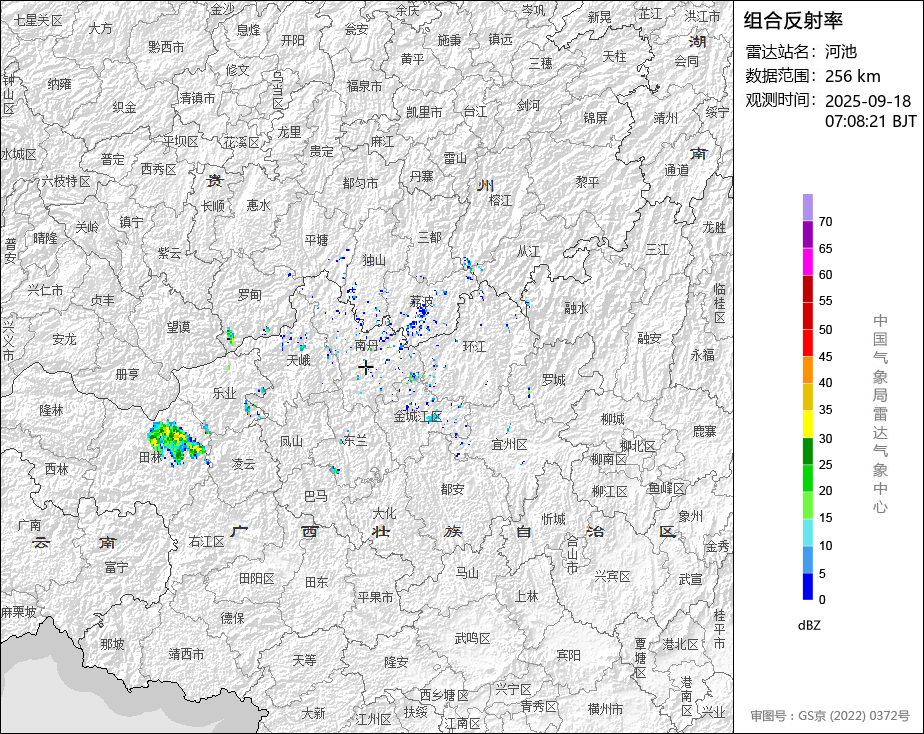This screenshot has height=734, width=924.
Task: Click the 隆林 map label
Action: tap(51, 409)
